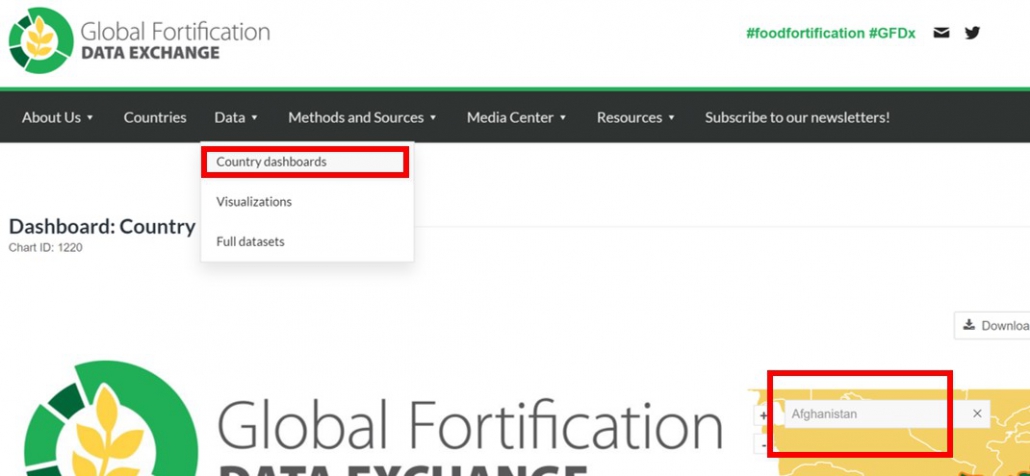Click Subscribe to our newsletters!
1030x476 pixels.
(797, 118)
